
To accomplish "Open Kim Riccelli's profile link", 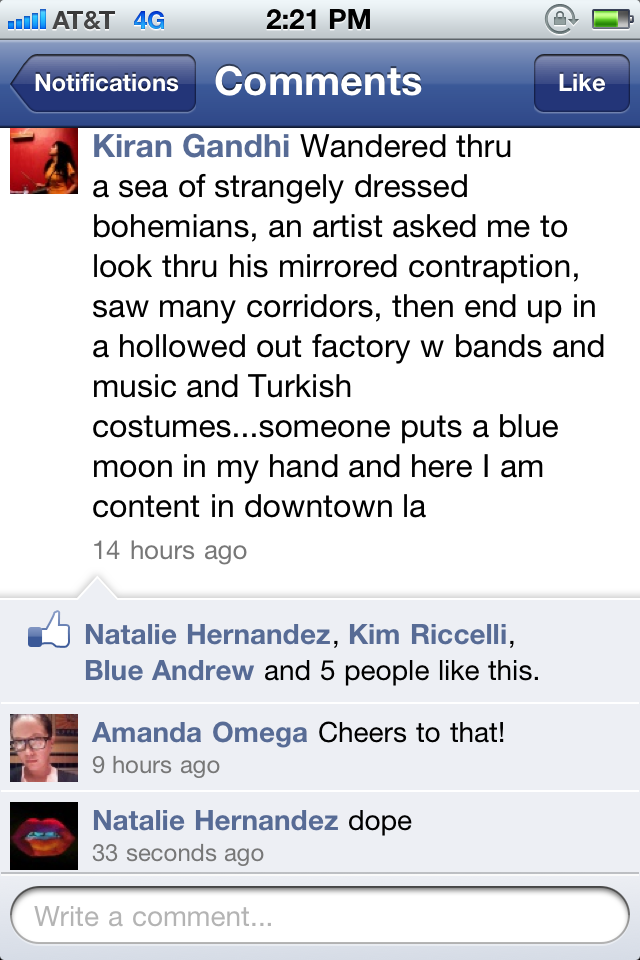I will [x=428, y=634].
